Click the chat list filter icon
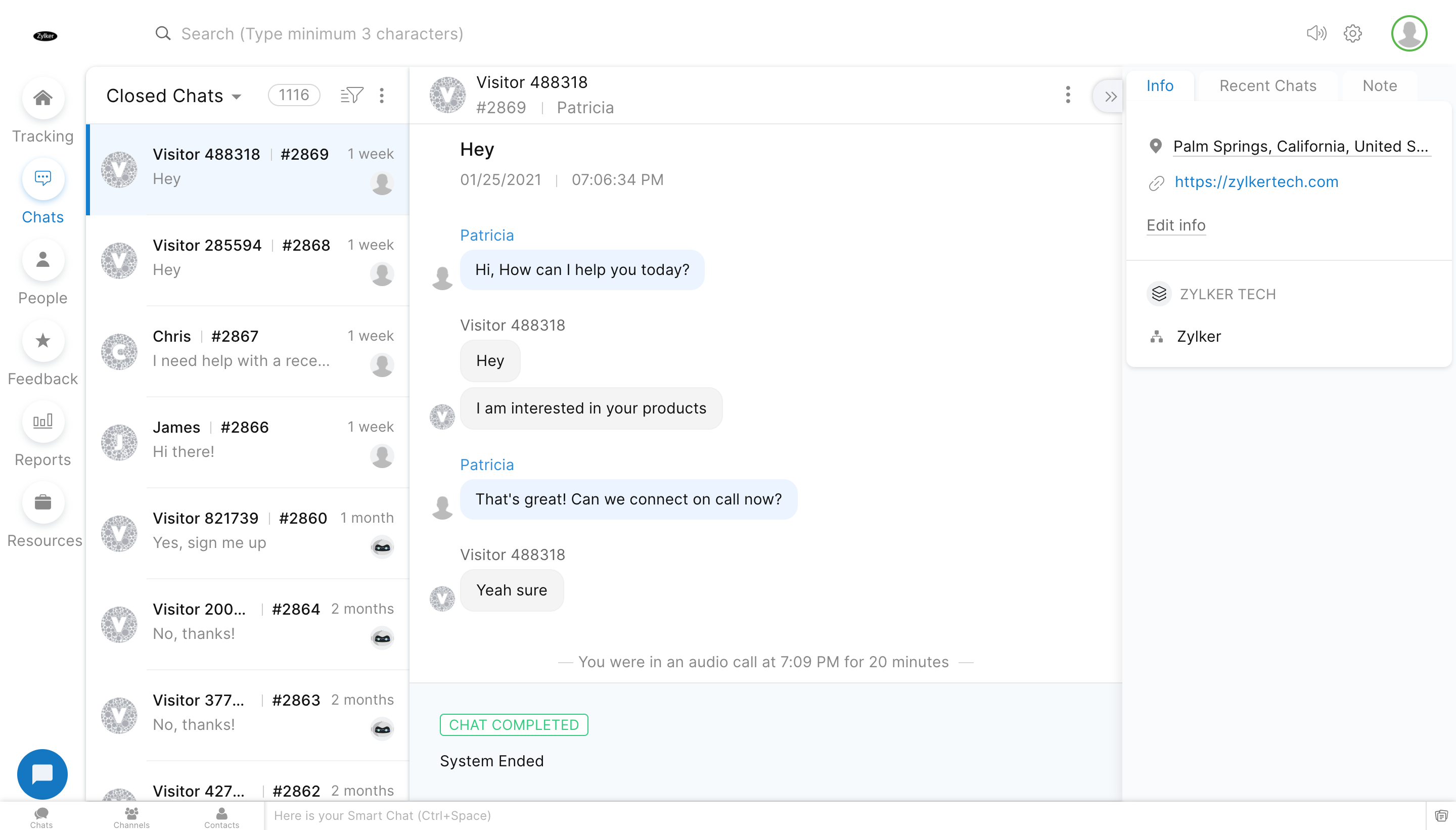1456x830 pixels. [x=351, y=95]
